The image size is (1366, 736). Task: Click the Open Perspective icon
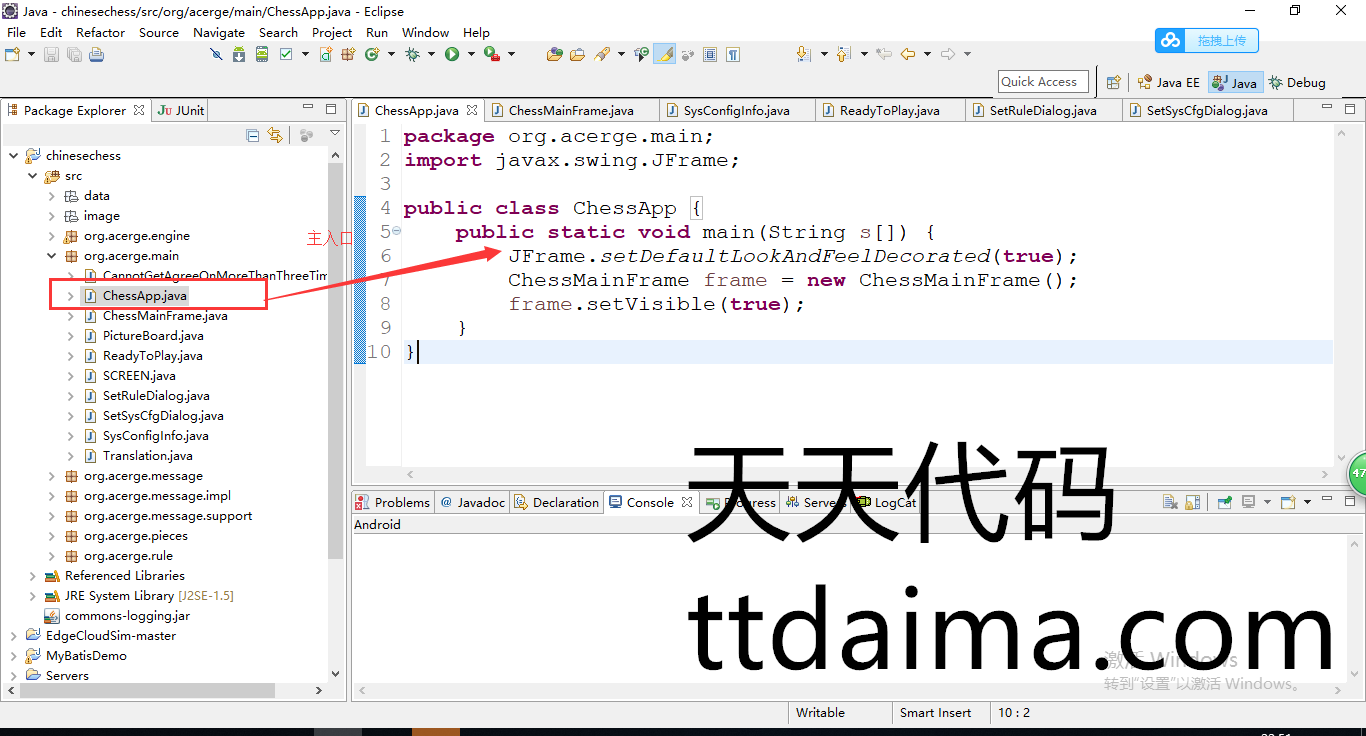[x=1114, y=82]
